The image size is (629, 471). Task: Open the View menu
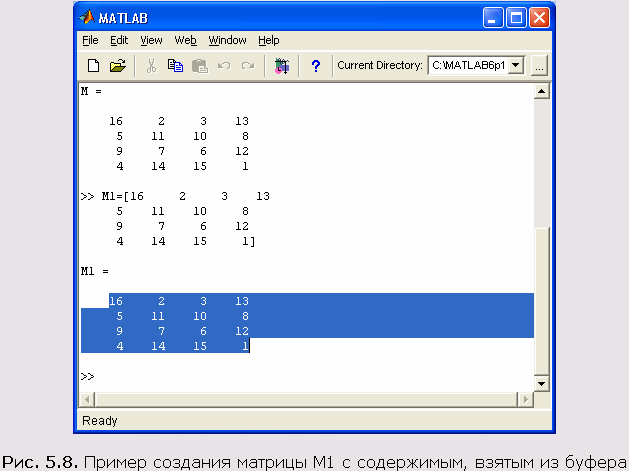[151, 41]
